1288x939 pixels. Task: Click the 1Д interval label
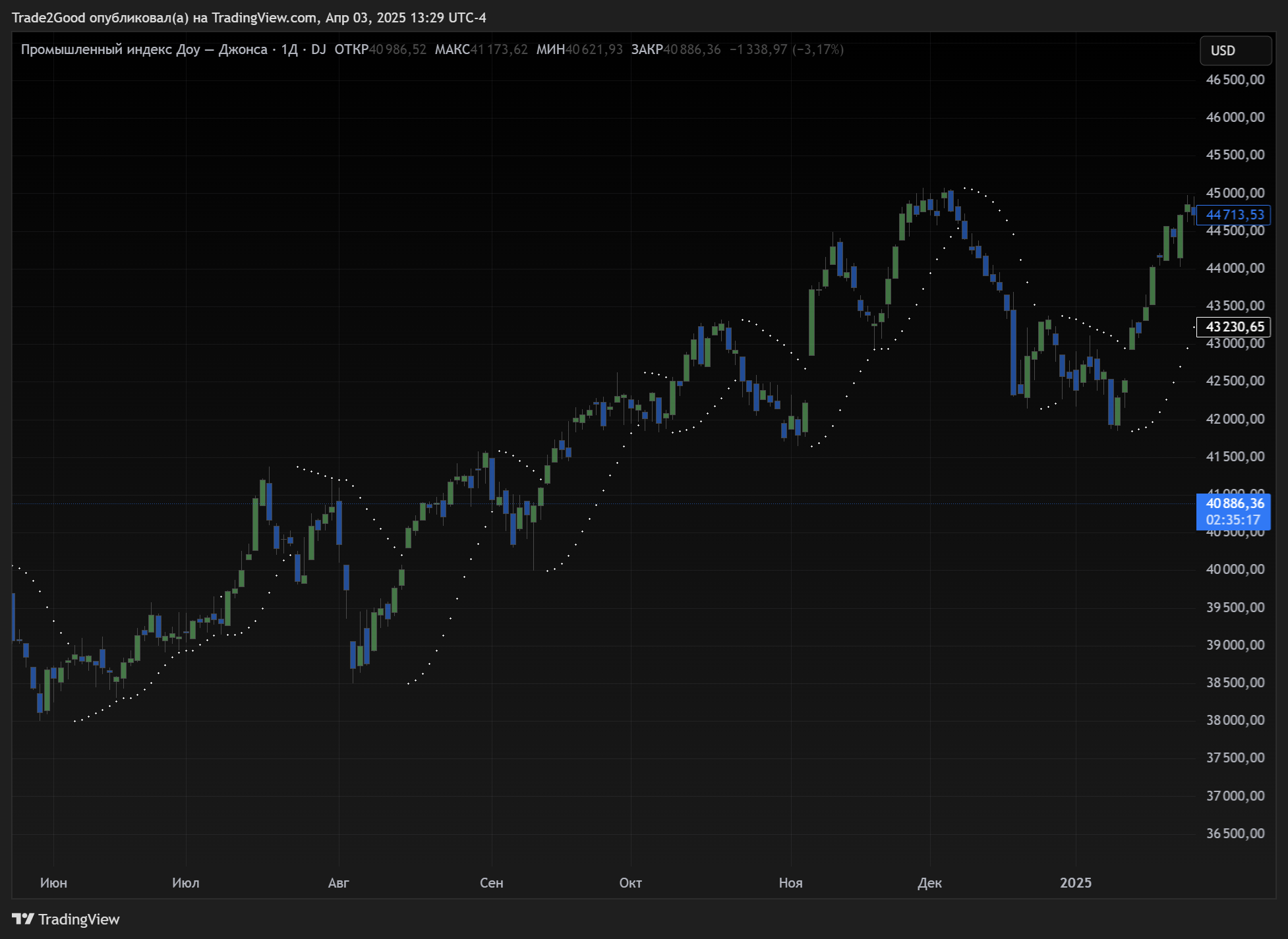[289, 49]
